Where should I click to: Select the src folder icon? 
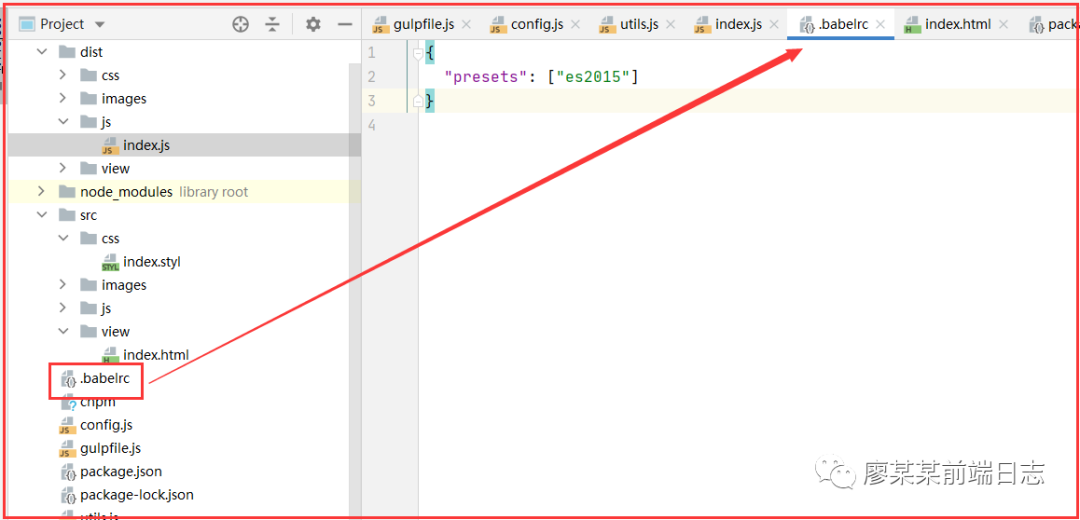[x=67, y=215]
